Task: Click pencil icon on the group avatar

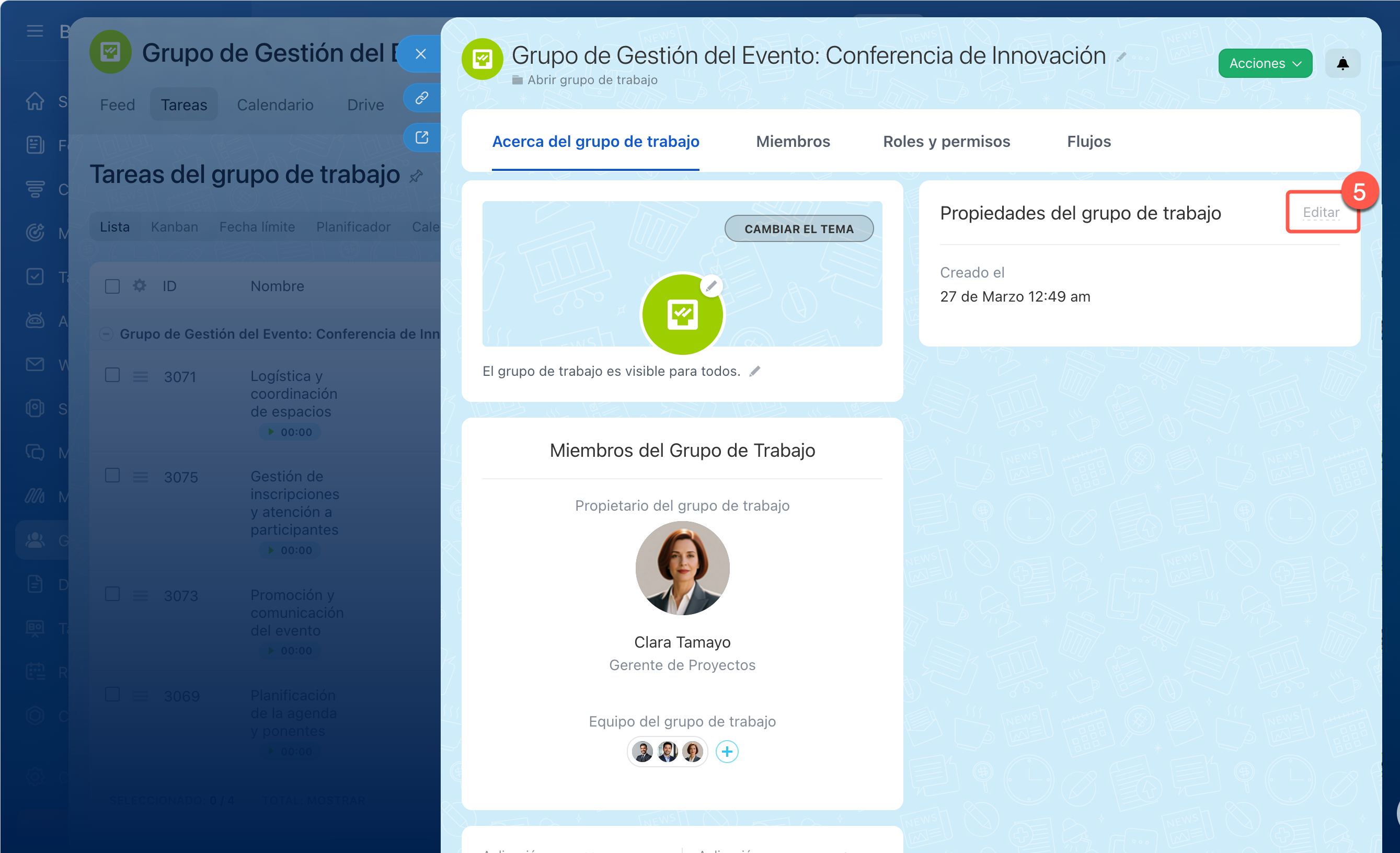Action: tap(711, 286)
